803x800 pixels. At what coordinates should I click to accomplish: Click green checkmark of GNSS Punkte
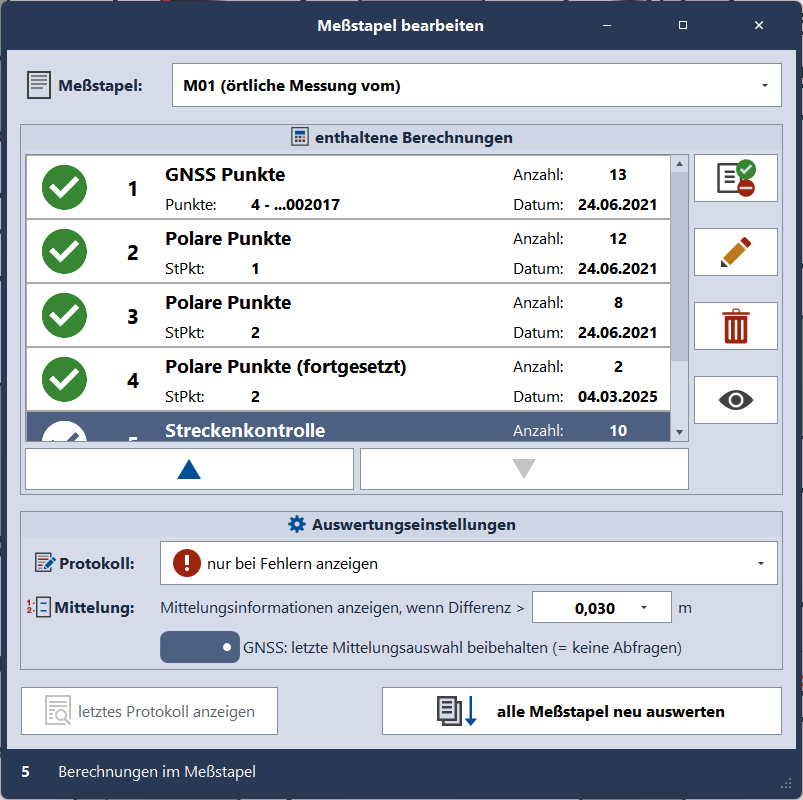tap(64, 188)
